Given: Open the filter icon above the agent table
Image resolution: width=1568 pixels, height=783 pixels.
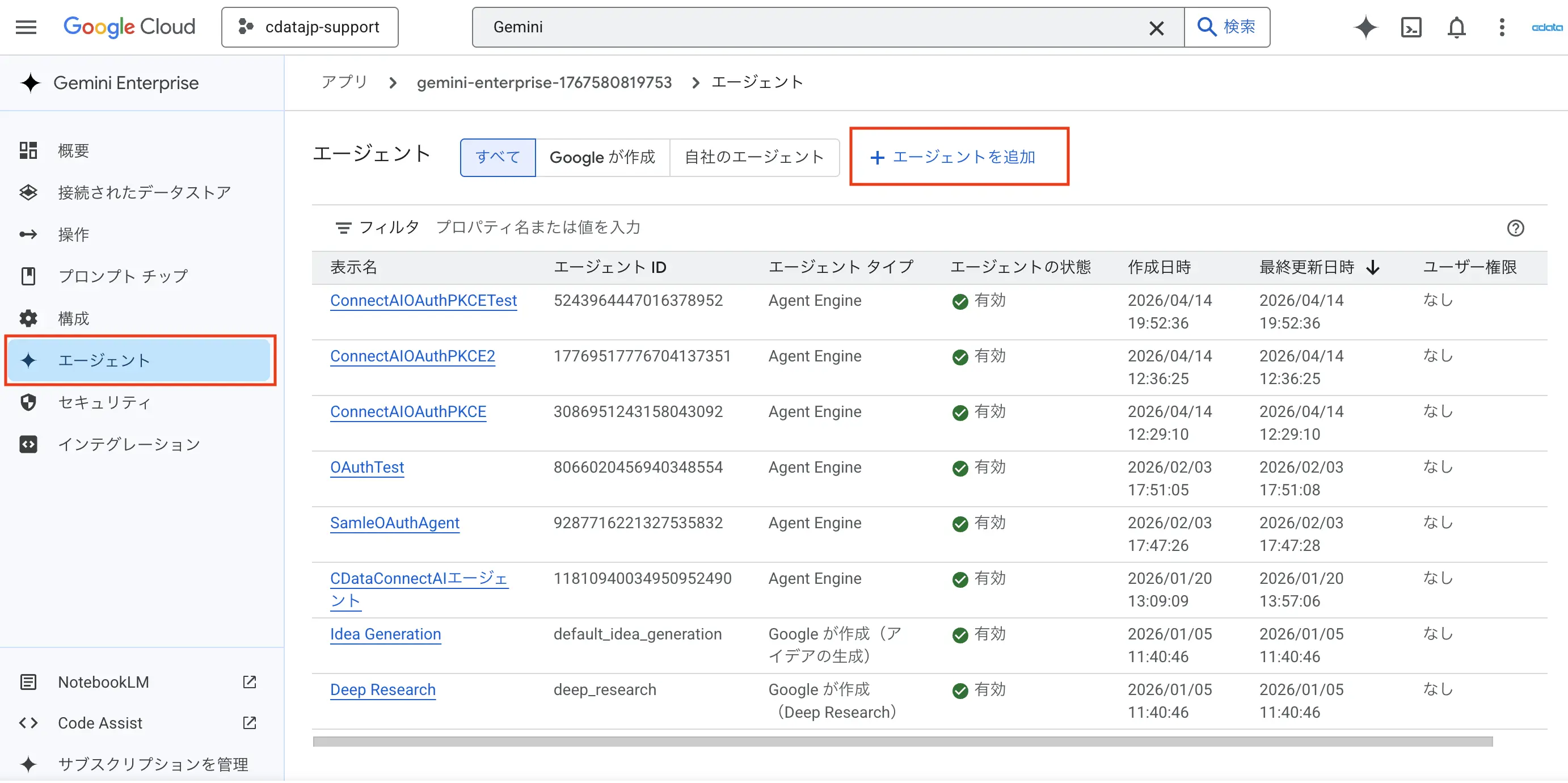Looking at the screenshot, I should click(x=344, y=227).
